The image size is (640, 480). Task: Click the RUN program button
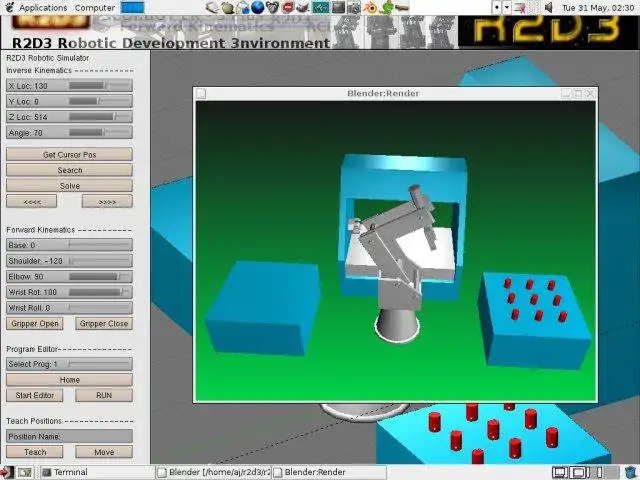point(104,395)
